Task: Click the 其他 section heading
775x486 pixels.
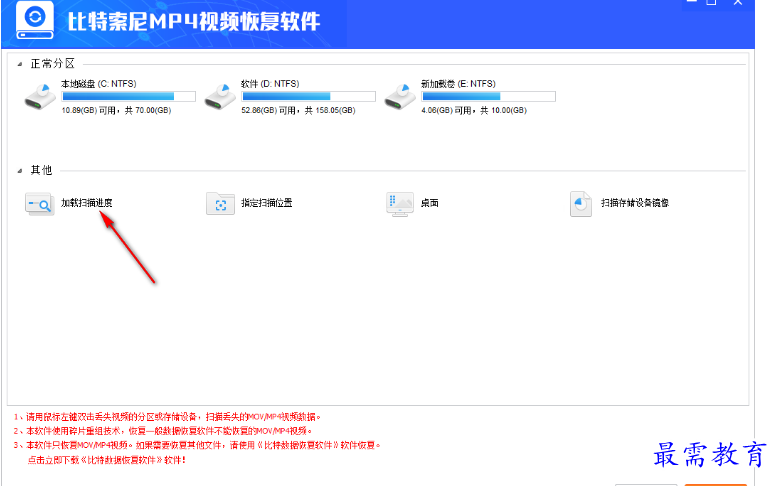Action: click(42, 170)
